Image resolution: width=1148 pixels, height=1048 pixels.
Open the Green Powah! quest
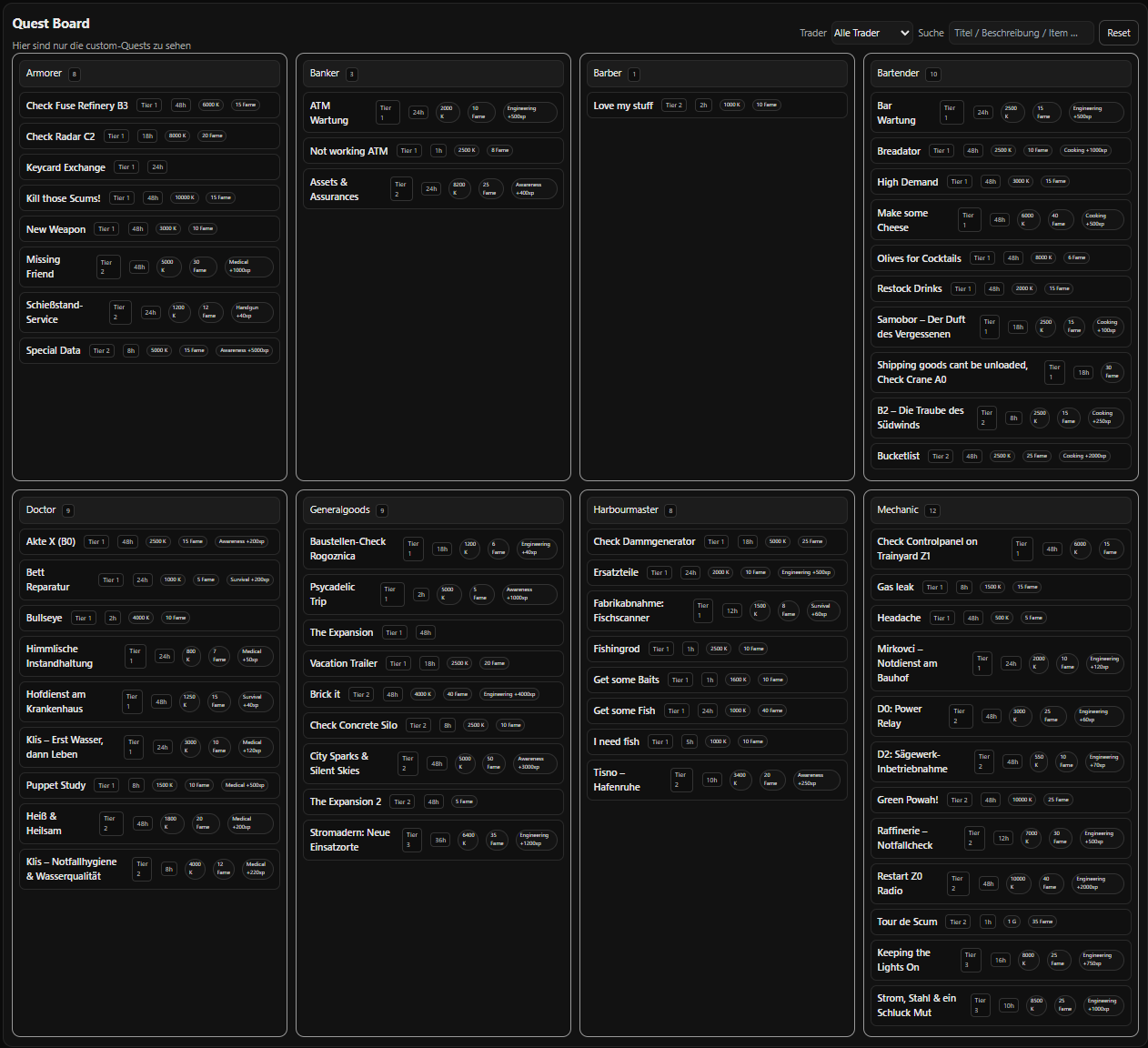coord(907,800)
